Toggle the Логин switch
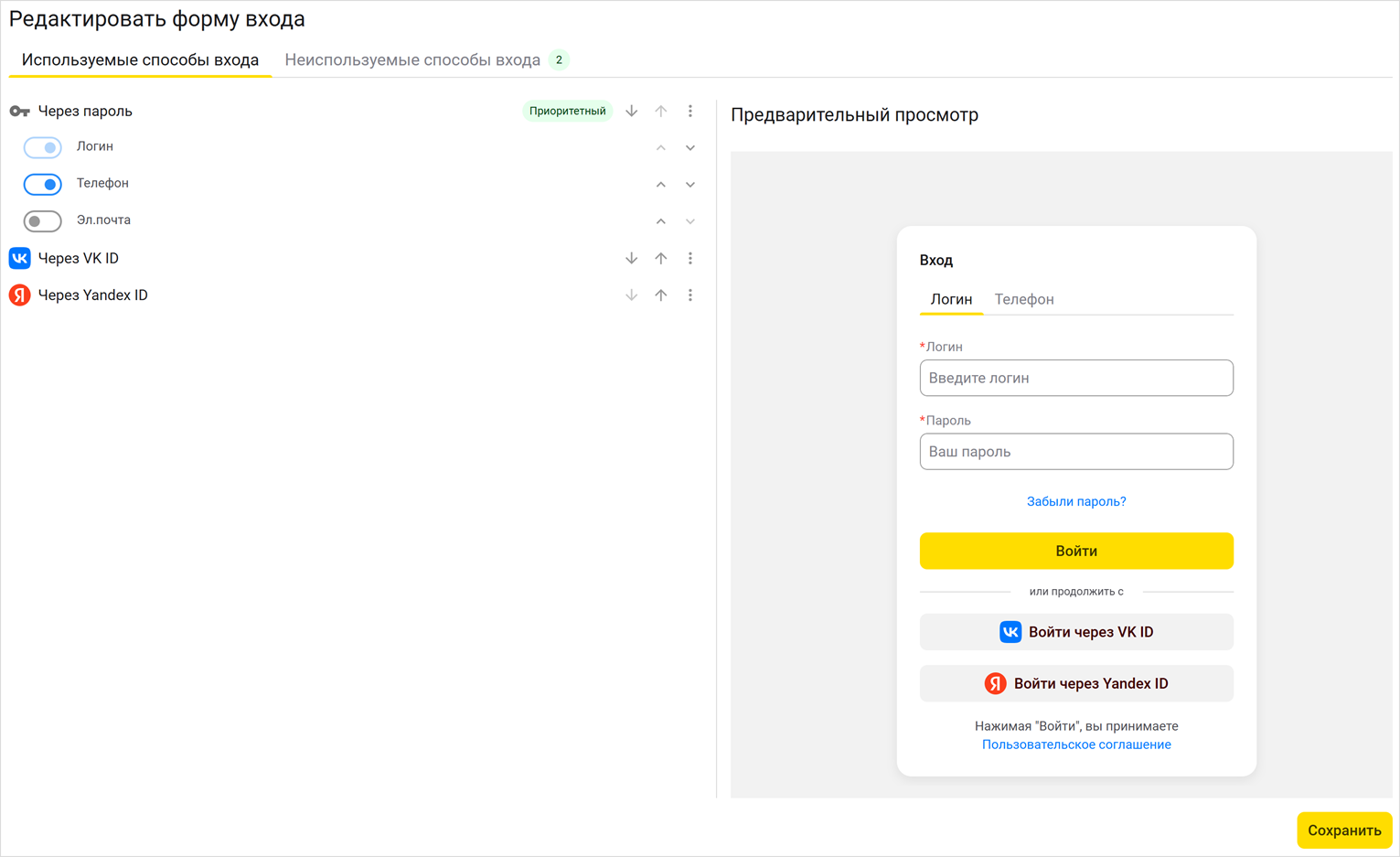Viewport: 1400px width, 857px height. click(42, 147)
